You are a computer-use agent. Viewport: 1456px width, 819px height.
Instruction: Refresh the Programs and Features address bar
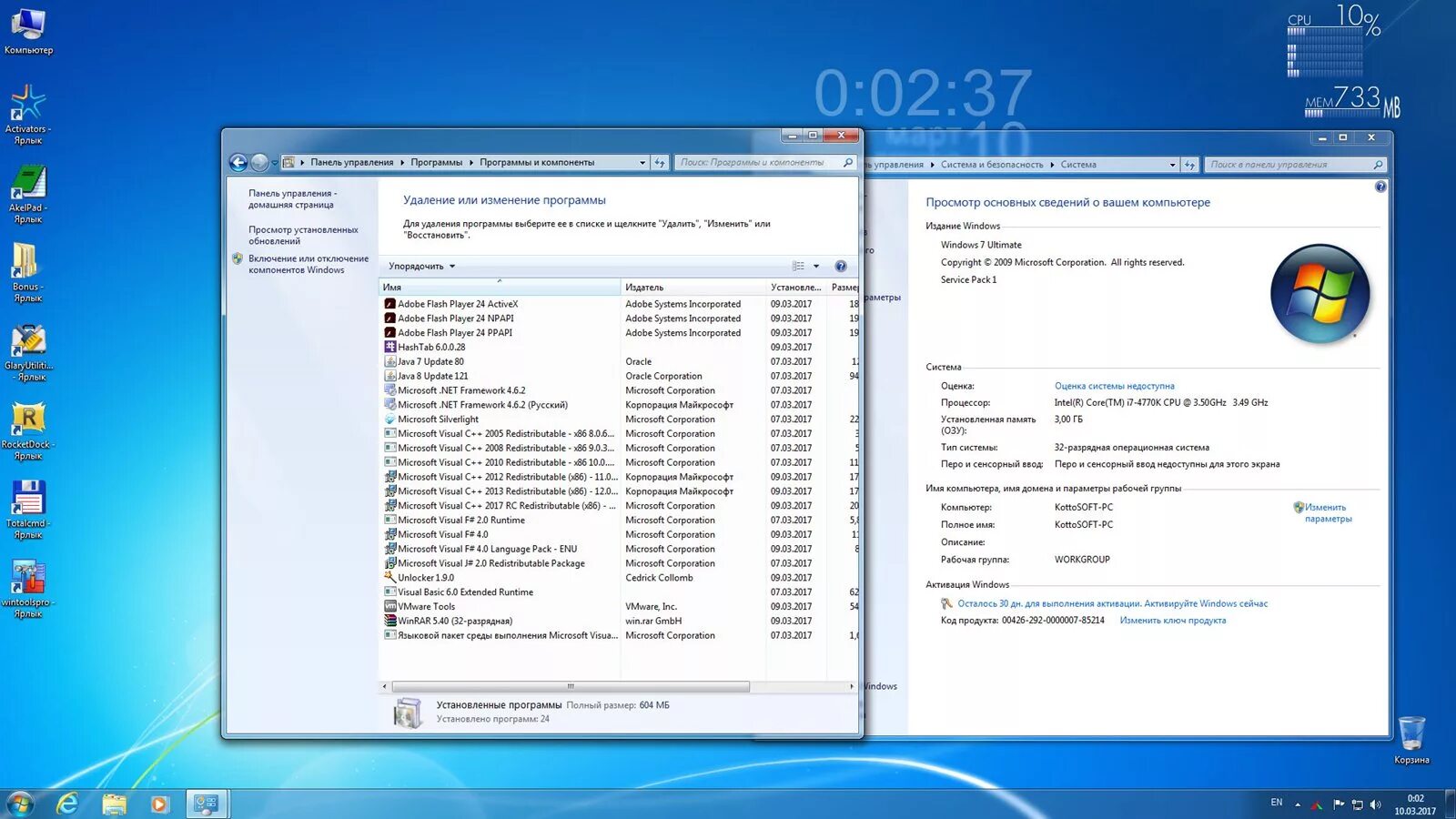(660, 163)
